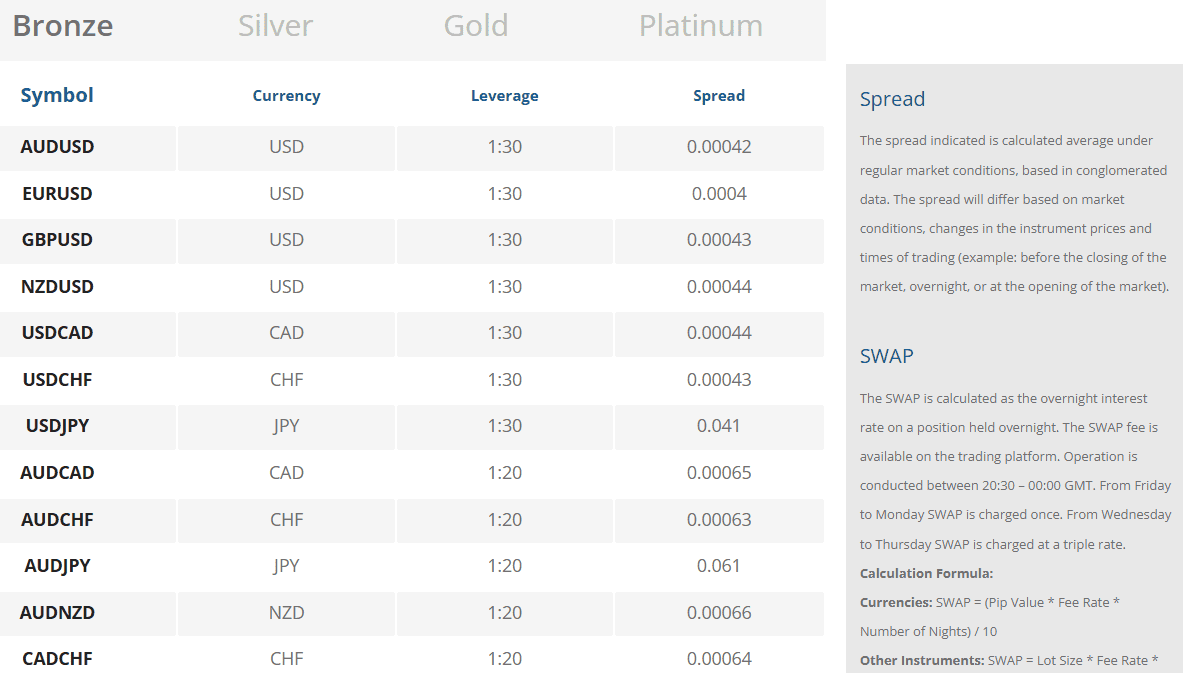Screen dimensions: 1183x673
Task: Click the Spread section heading
Action: click(x=892, y=99)
